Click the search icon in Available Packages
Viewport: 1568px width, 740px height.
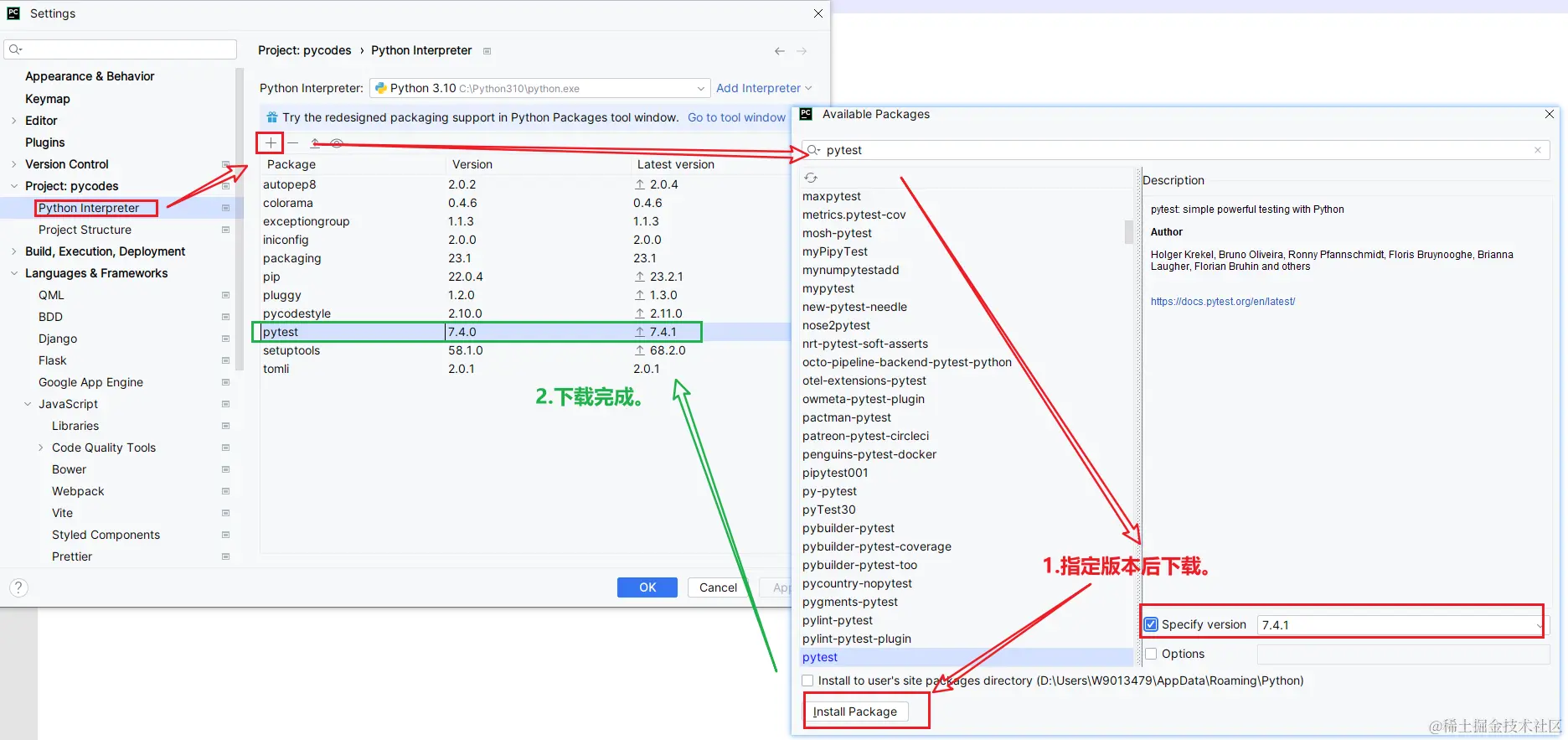812,150
